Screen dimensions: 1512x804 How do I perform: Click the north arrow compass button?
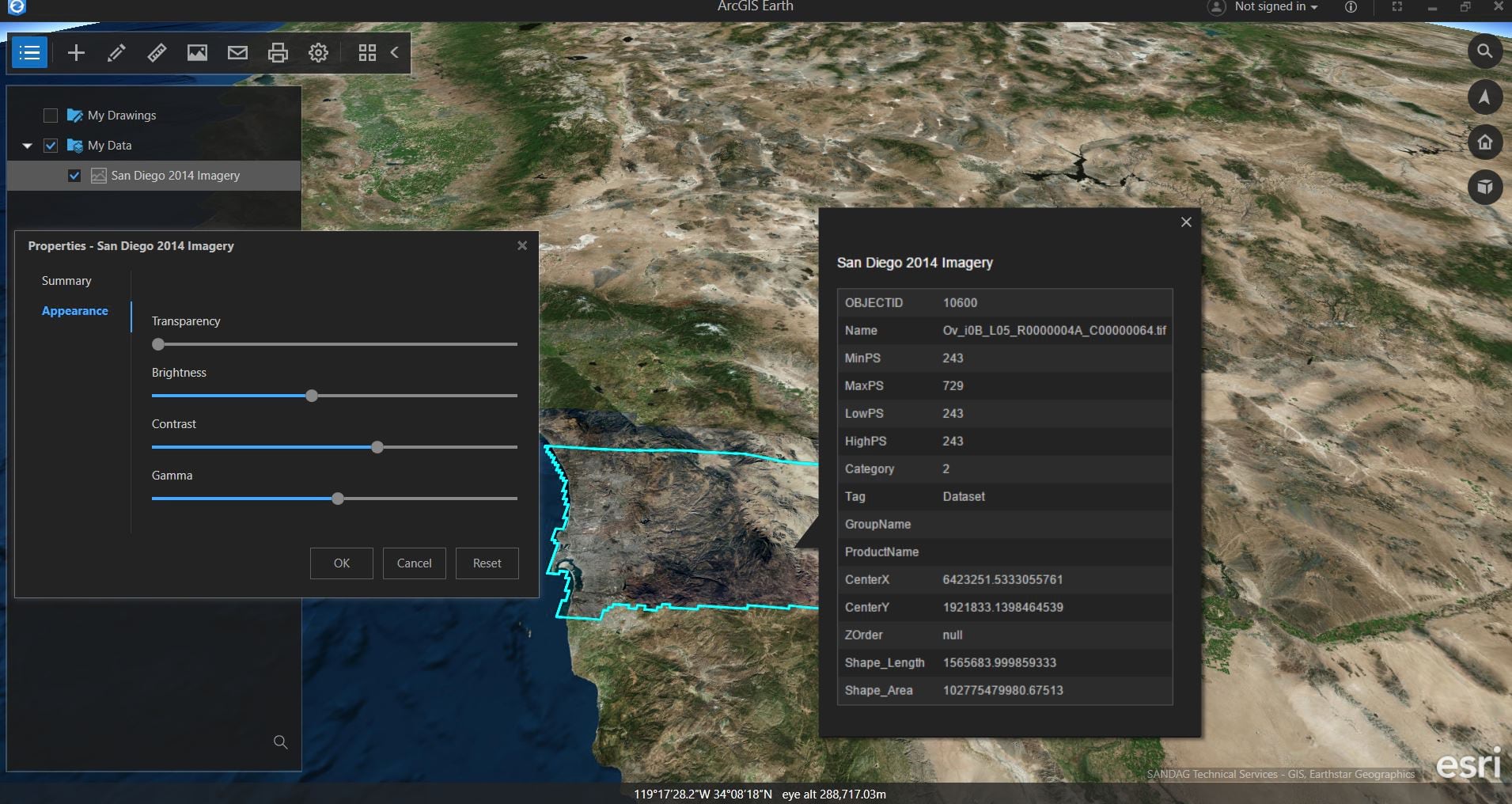[x=1485, y=97]
